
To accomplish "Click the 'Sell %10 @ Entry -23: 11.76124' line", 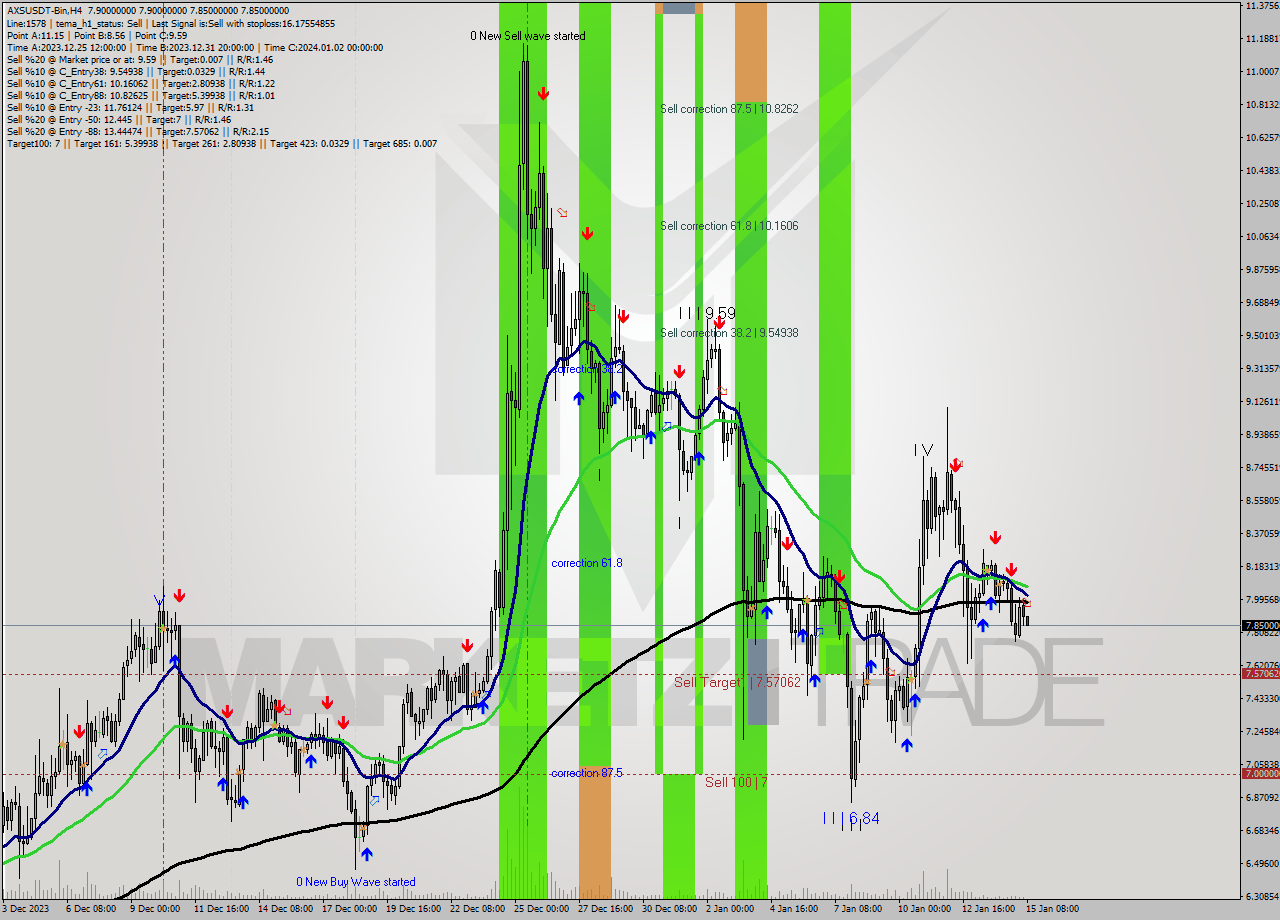I will 130,108.
